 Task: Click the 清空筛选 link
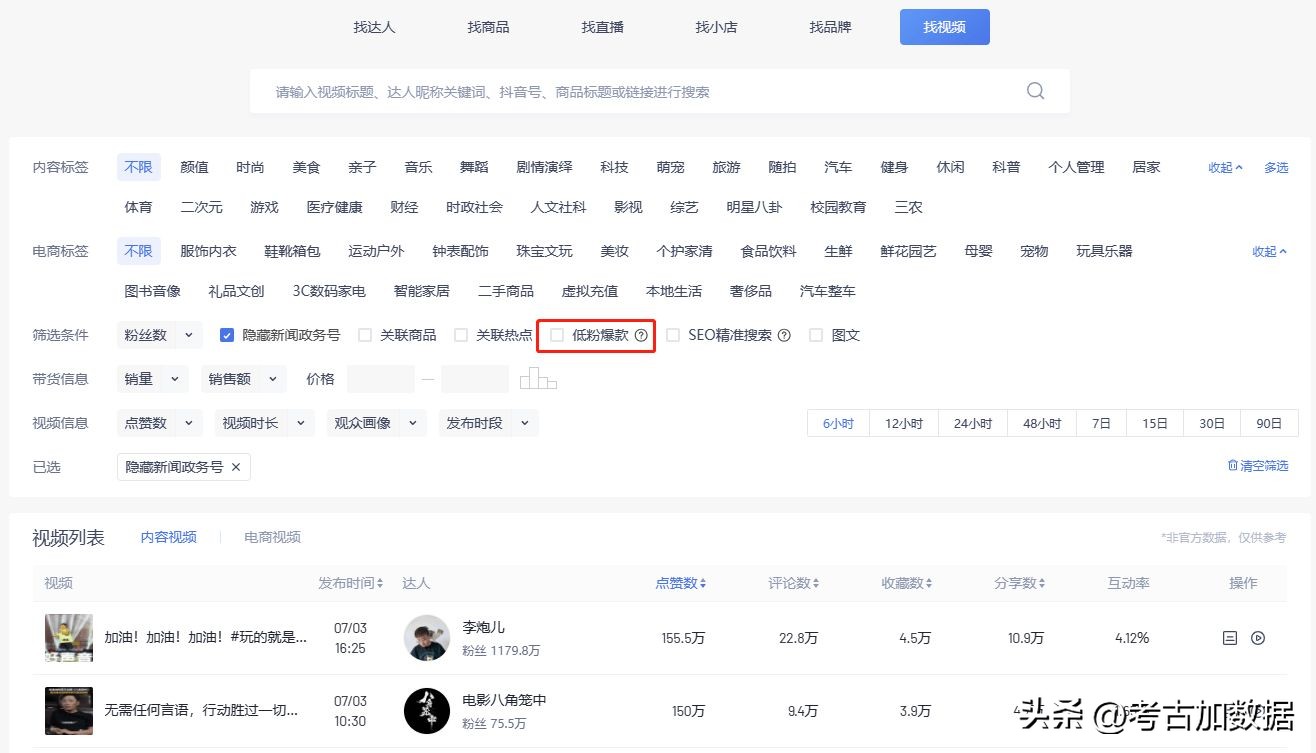[x=1264, y=464]
